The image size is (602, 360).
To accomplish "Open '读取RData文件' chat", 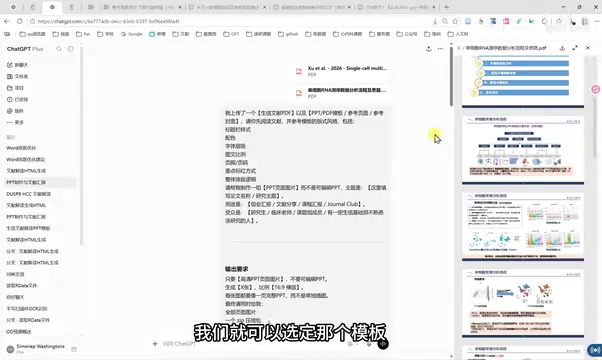I will (x=22, y=286).
